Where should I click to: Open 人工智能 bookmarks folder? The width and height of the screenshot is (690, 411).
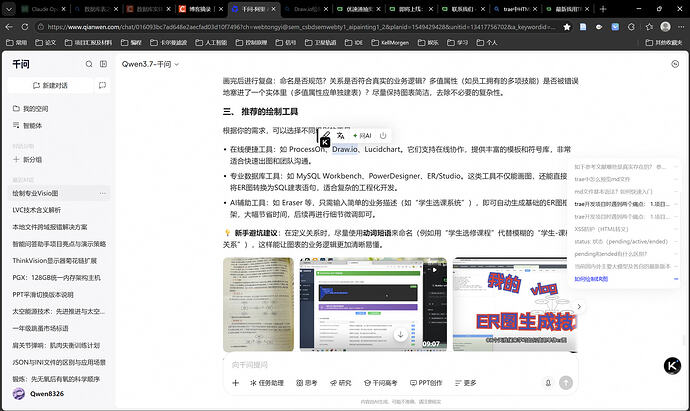[x=211, y=43]
